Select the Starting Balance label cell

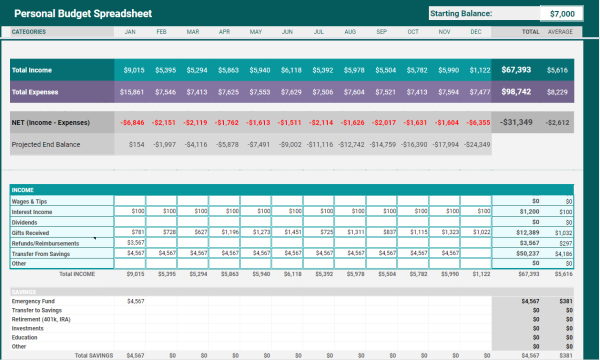point(484,13)
